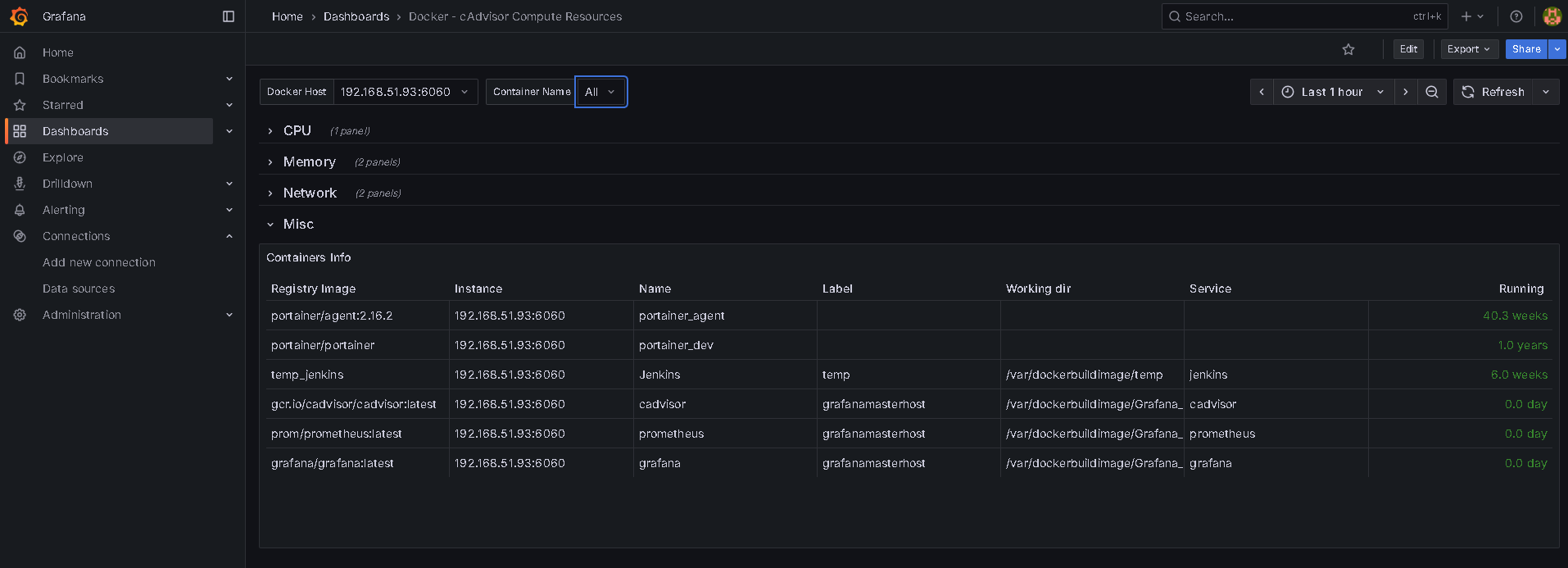The height and width of the screenshot is (568, 1568).
Task: Zoom out time range magnifier icon
Action: click(1432, 92)
